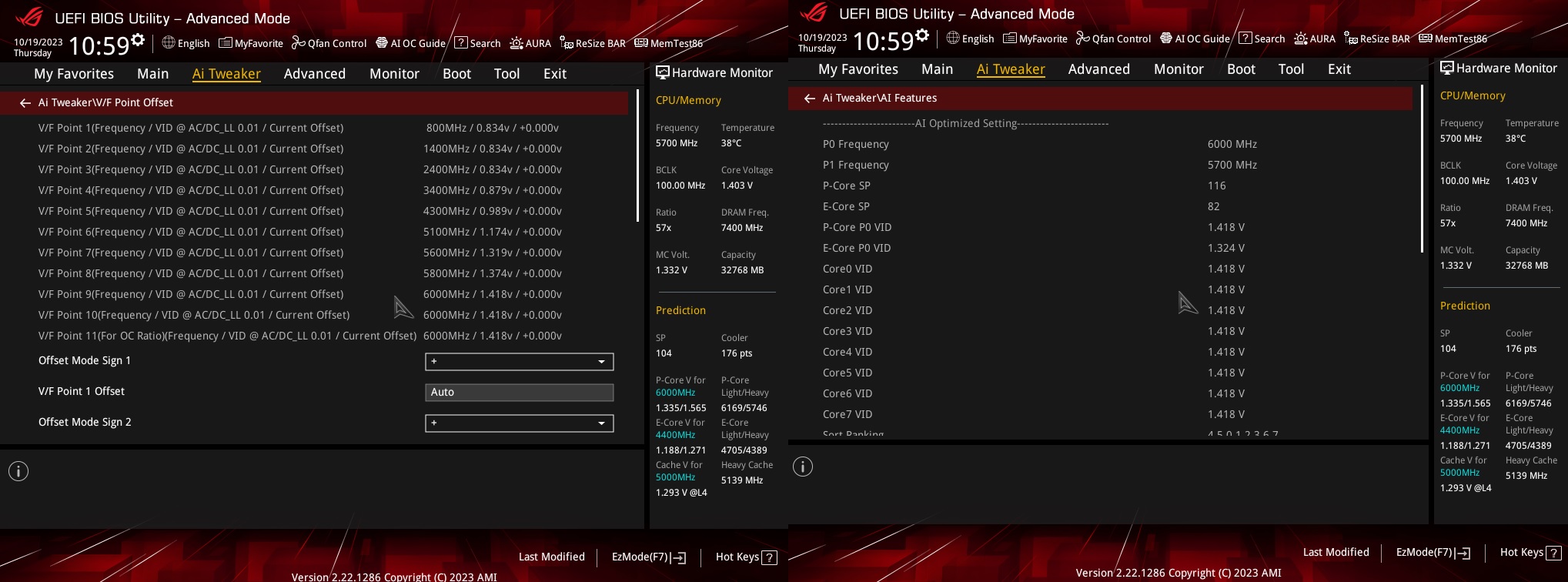This screenshot has height=582, width=1568.
Task: Switch to EzMode(F7) in right window
Action: coord(1433,552)
